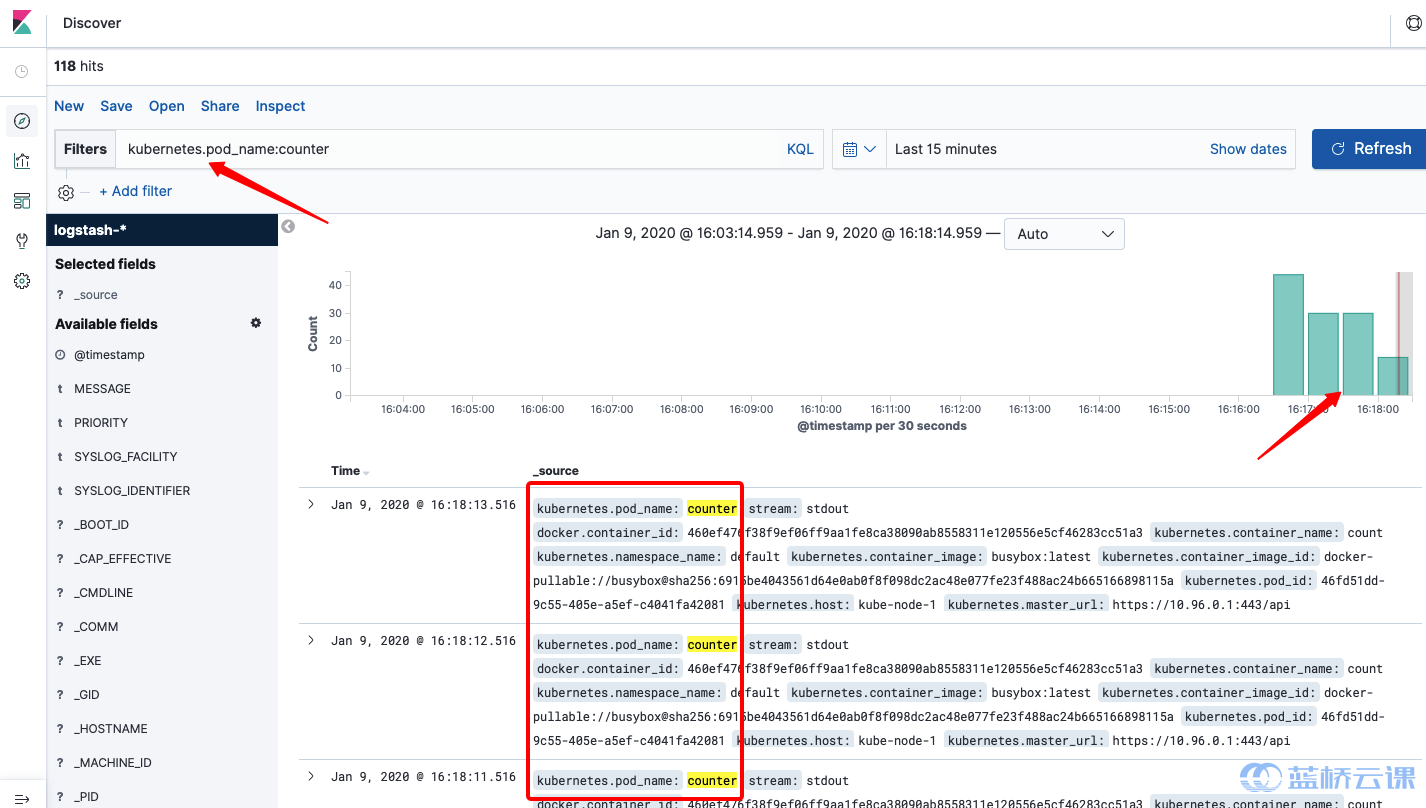Screen dimensions: 1426x808
Task: Click the Refresh button
Action: (1369, 149)
